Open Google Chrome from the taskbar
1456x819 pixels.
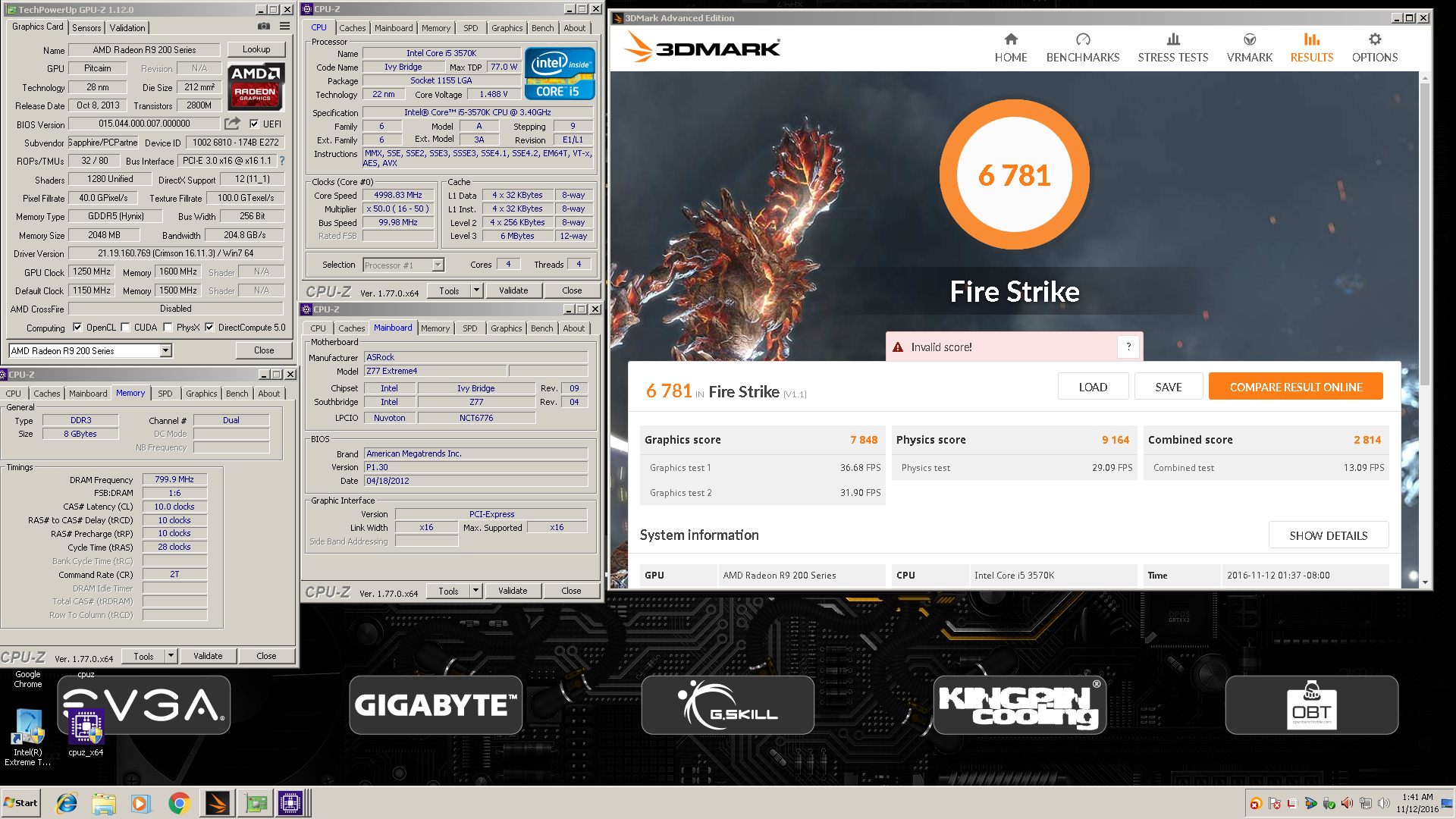[179, 803]
